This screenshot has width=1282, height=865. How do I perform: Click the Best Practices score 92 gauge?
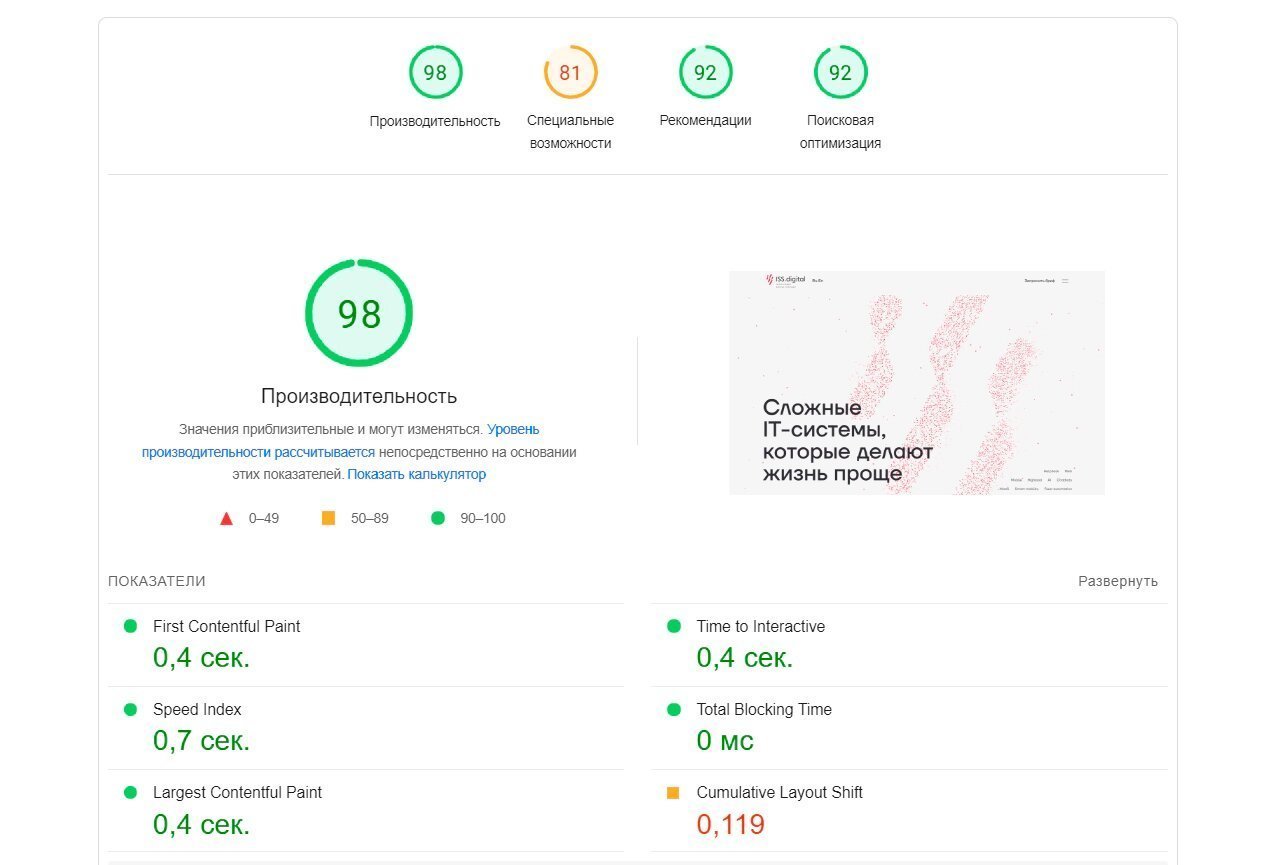click(705, 73)
